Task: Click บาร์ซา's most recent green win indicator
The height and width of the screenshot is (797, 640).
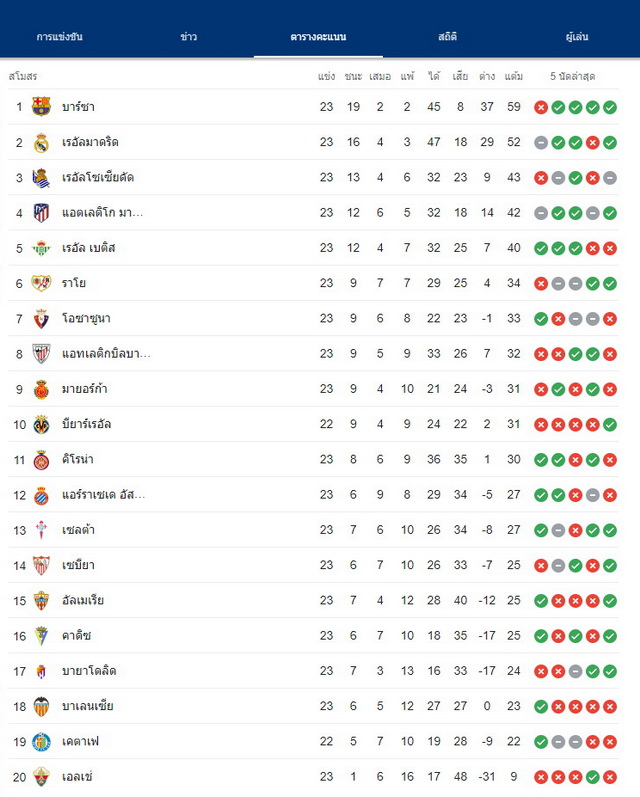Action: pos(610,107)
